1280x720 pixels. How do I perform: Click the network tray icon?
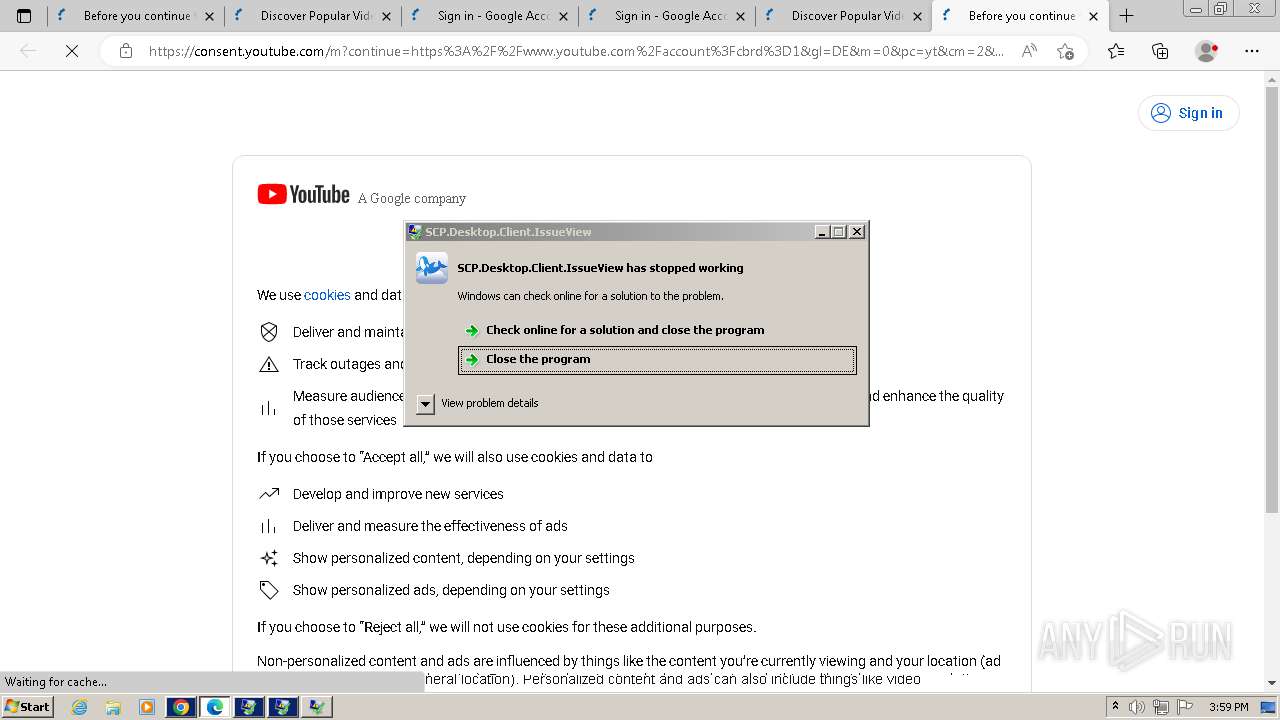coord(1161,707)
